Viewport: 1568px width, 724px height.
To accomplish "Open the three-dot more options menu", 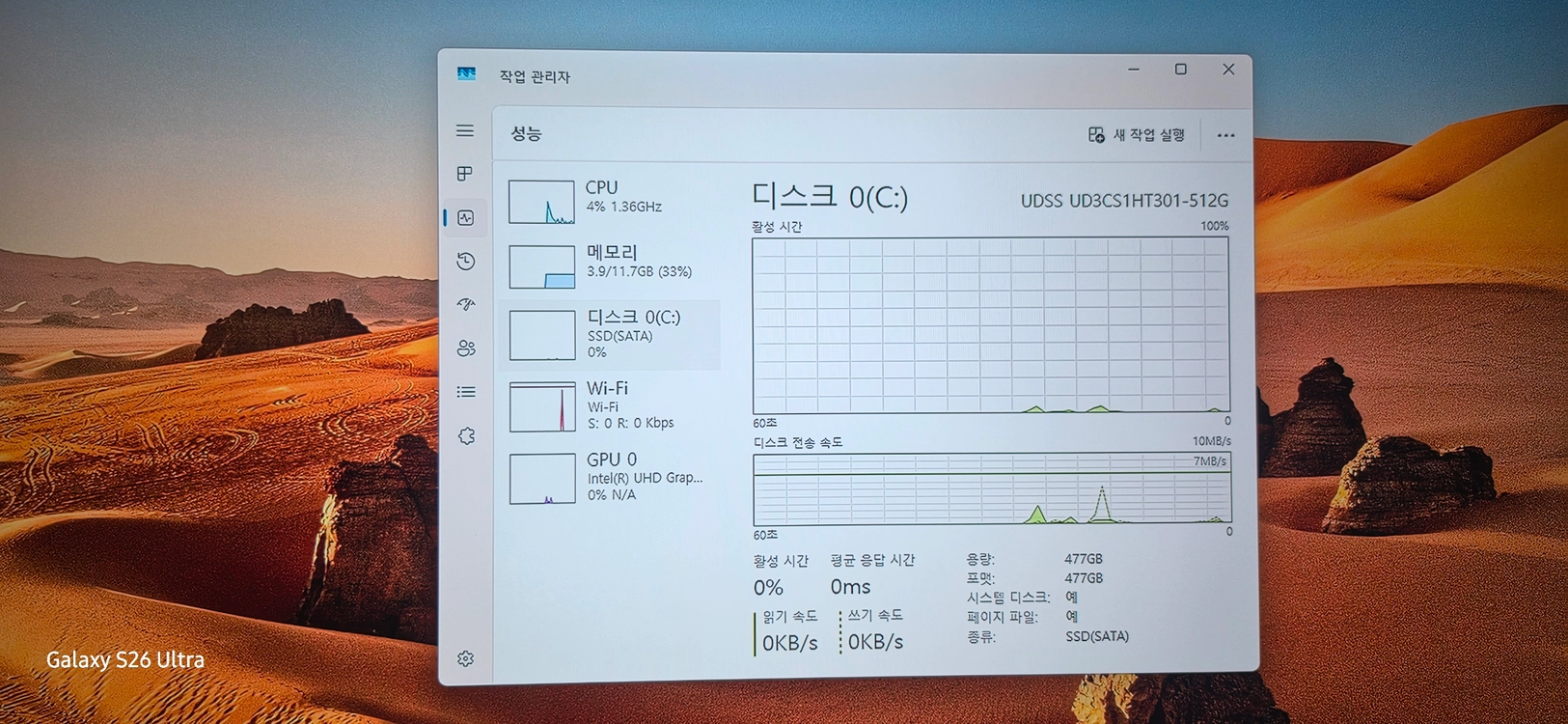I will [1225, 135].
